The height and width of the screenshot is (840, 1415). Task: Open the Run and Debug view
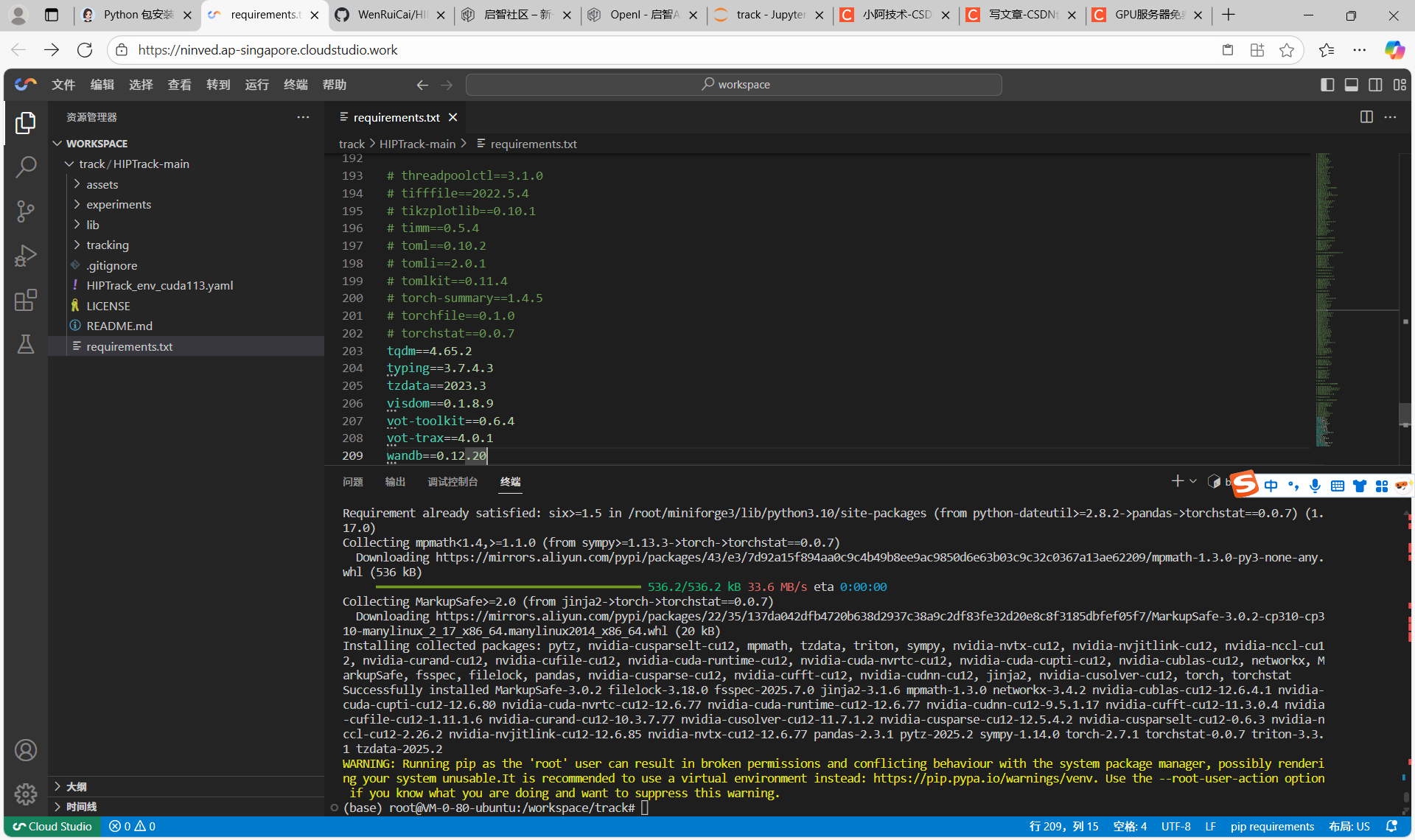pyautogui.click(x=26, y=256)
